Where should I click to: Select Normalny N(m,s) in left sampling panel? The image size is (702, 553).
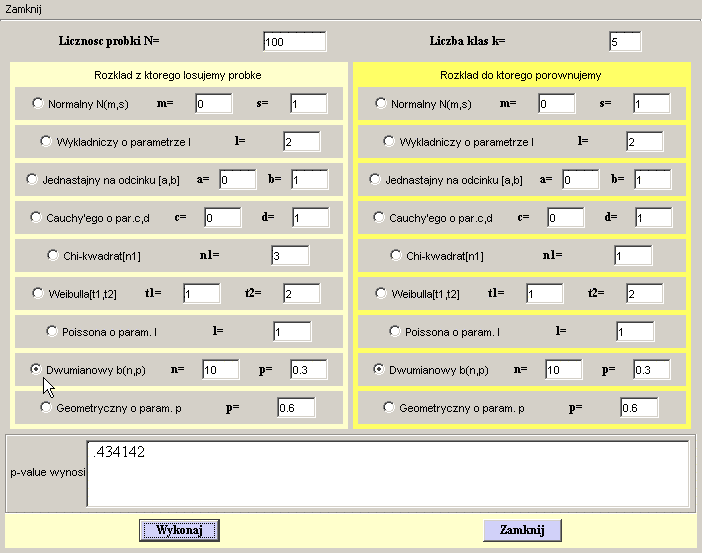[39, 103]
